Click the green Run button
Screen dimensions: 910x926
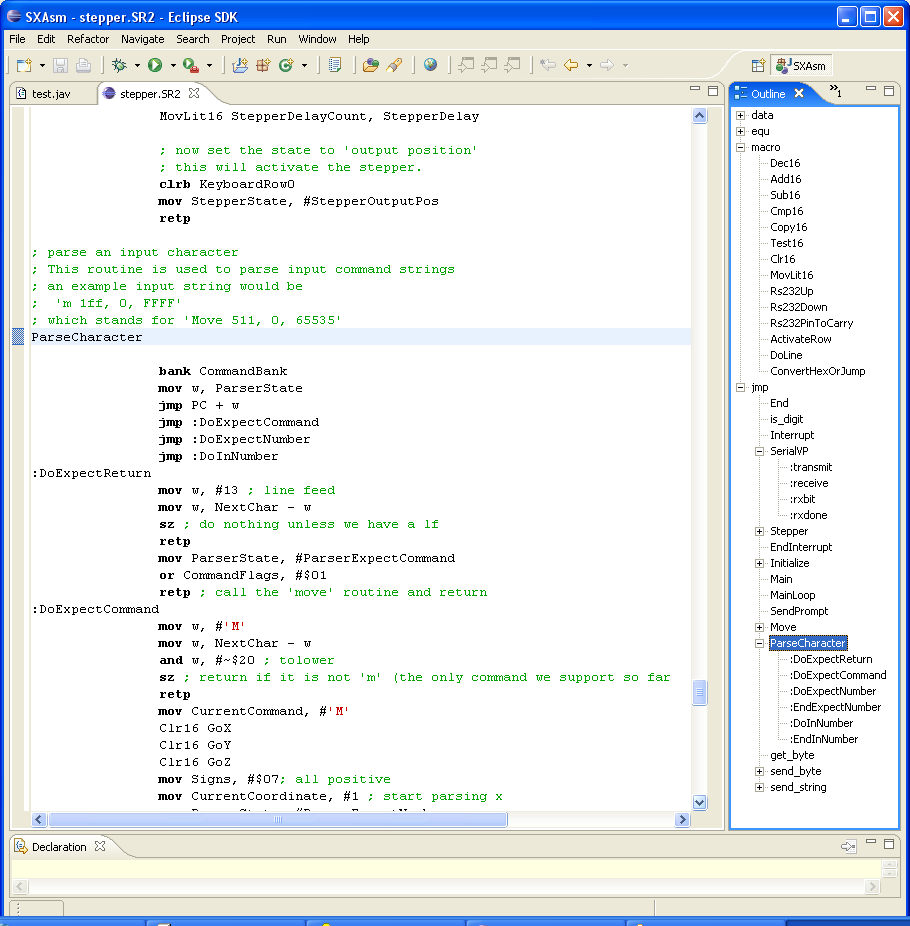155,65
